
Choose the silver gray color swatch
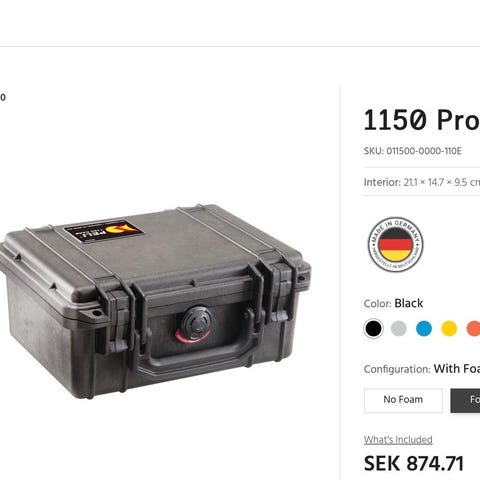399,329
